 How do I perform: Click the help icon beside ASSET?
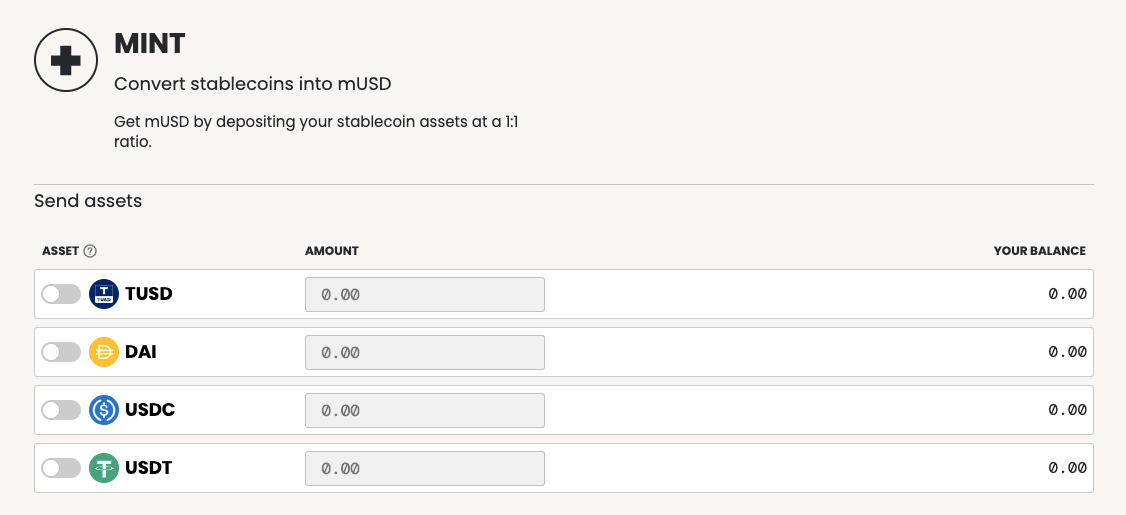click(x=90, y=251)
